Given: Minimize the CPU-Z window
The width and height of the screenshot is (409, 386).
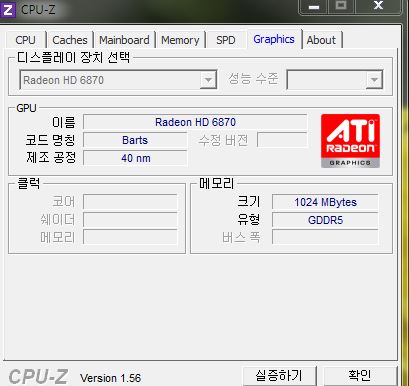Looking at the screenshot, I should [x=314, y=7].
